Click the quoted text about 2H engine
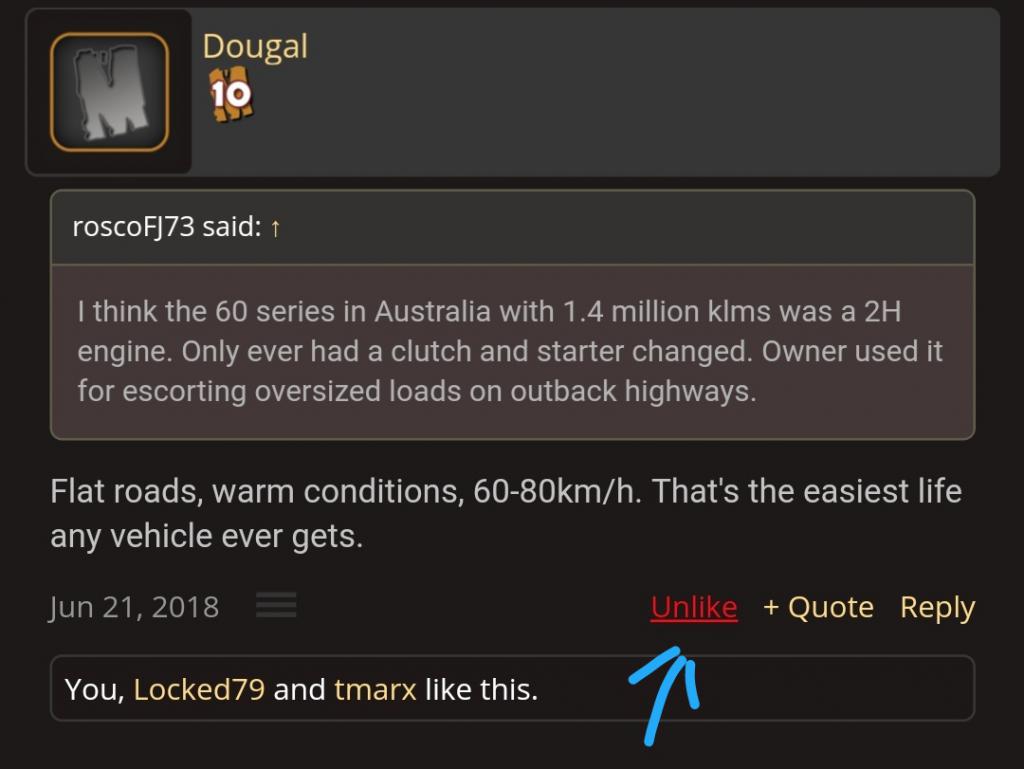Image resolution: width=1024 pixels, height=769 pixels. (x=509, y=351)
